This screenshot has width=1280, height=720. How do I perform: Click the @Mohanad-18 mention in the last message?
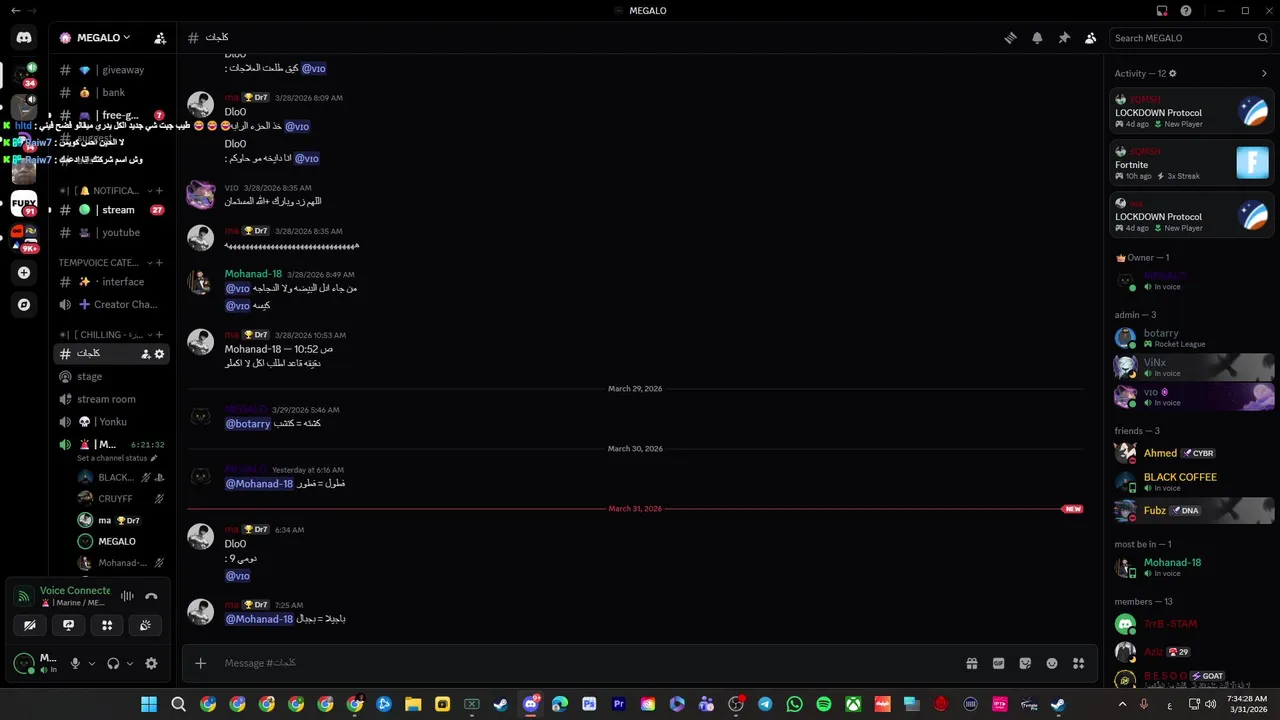click(259, 619)
